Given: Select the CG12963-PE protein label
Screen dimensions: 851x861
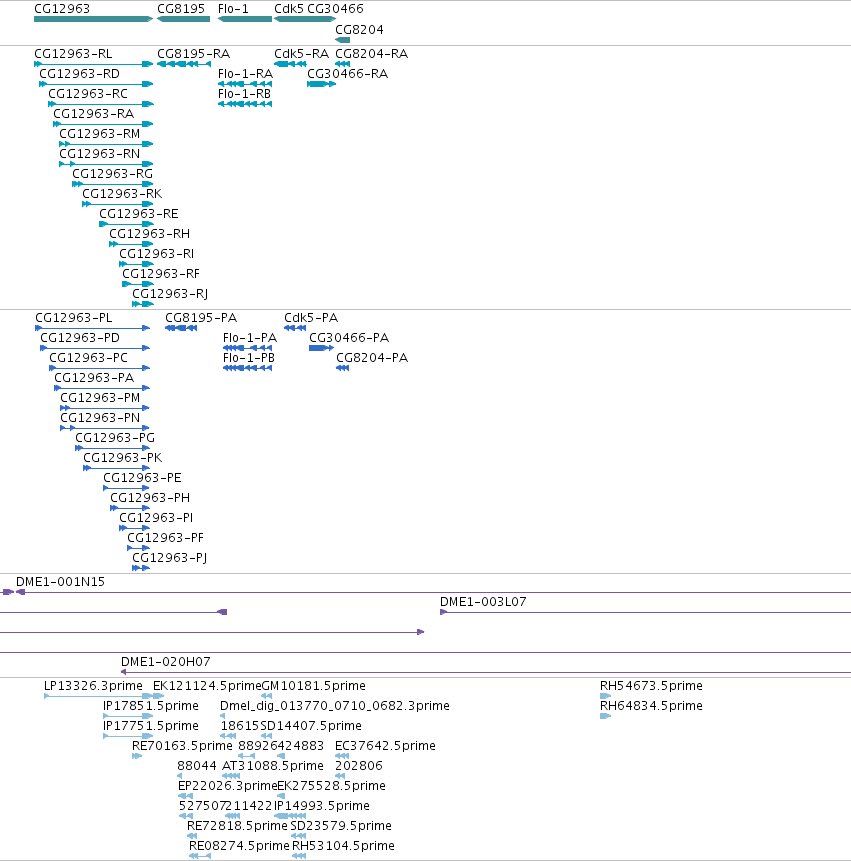Looking at the screenshot, I should coord(142,478).
